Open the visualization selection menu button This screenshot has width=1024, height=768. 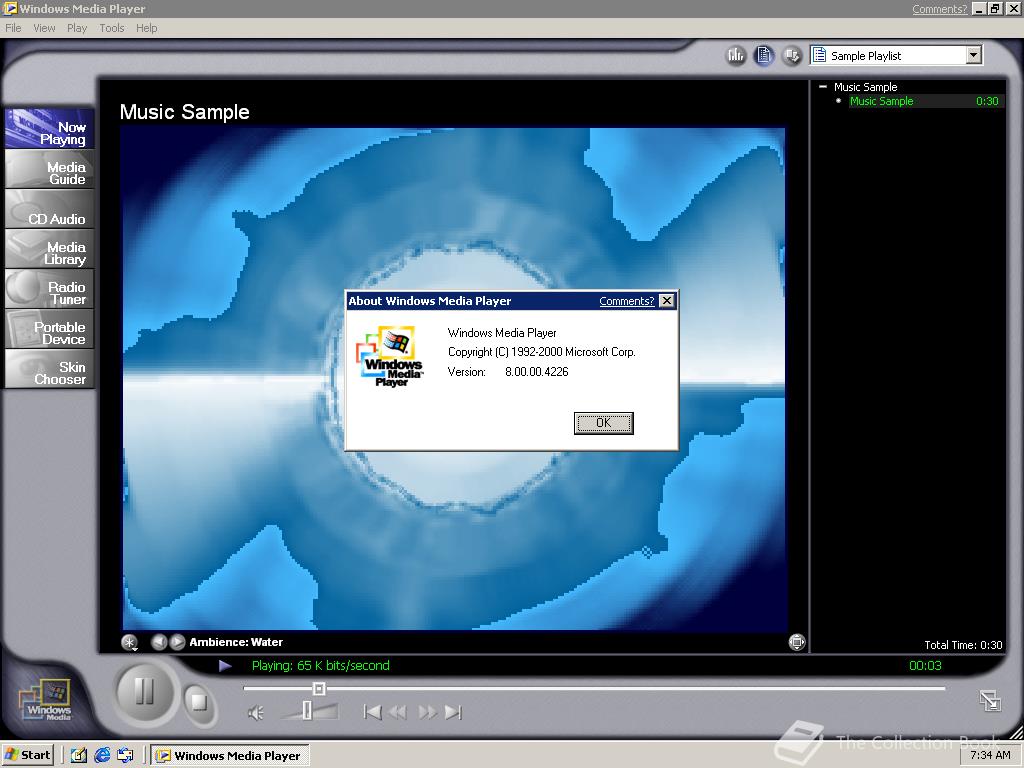click(130, 643)
